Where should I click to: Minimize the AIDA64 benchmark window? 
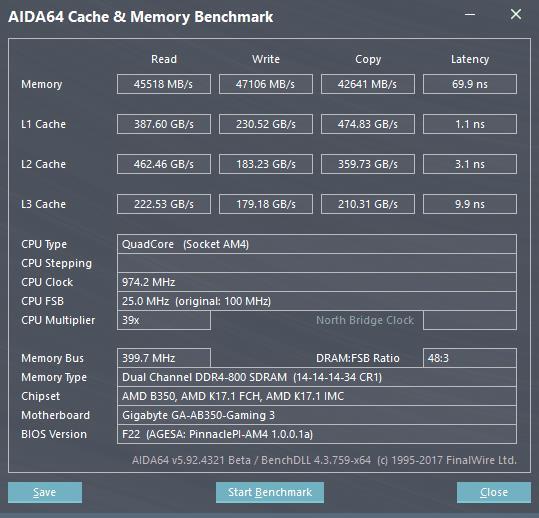click(x=470, y=14)
